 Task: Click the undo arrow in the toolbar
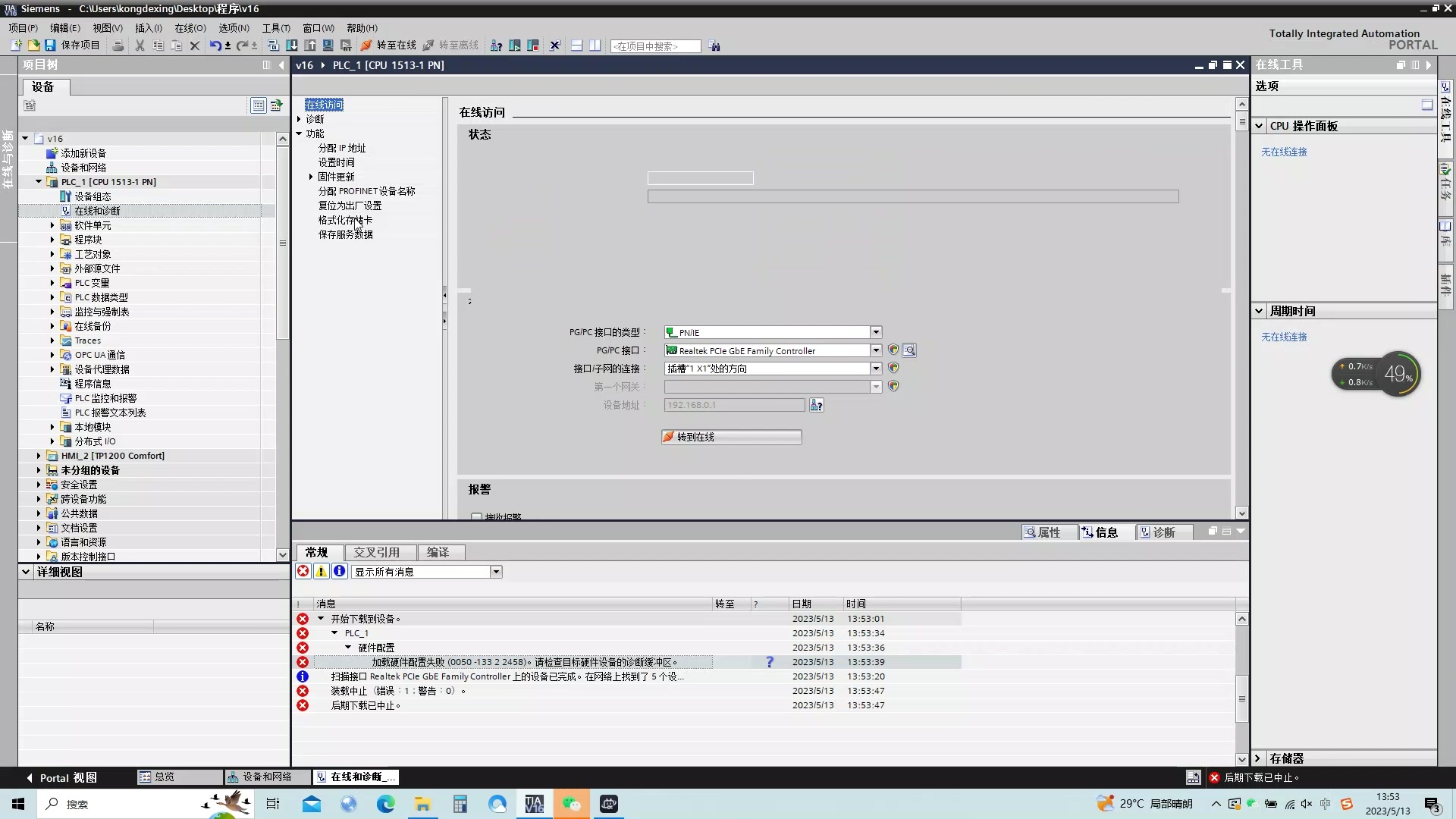click(x=215, y=45)
